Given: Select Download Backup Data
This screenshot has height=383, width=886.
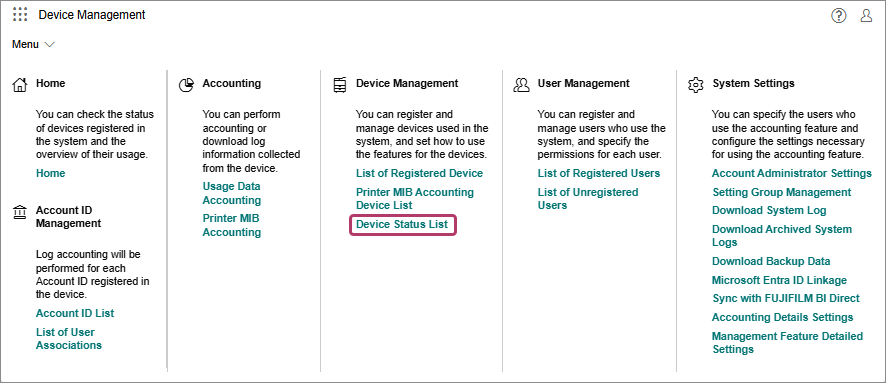Looking at the screenshot, I should coord(771,262).
